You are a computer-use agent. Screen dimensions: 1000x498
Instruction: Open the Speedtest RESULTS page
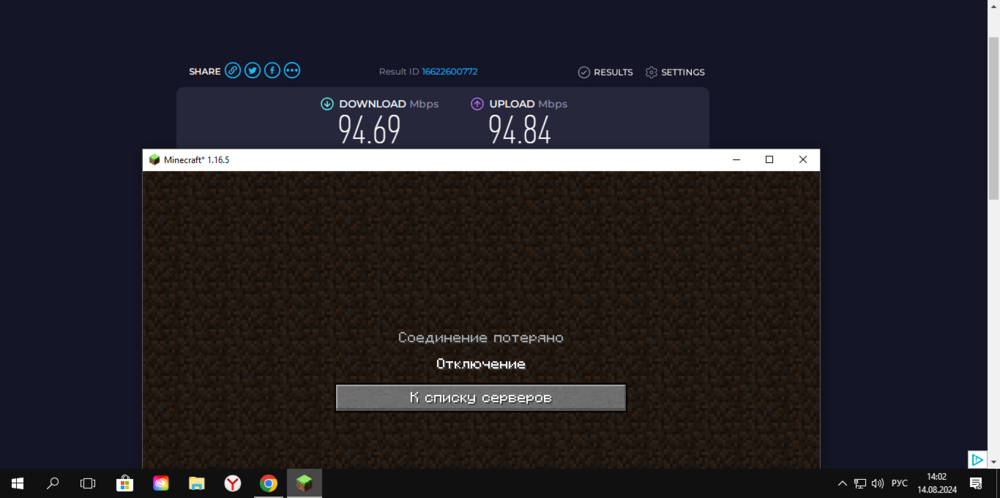click(605, 72)
